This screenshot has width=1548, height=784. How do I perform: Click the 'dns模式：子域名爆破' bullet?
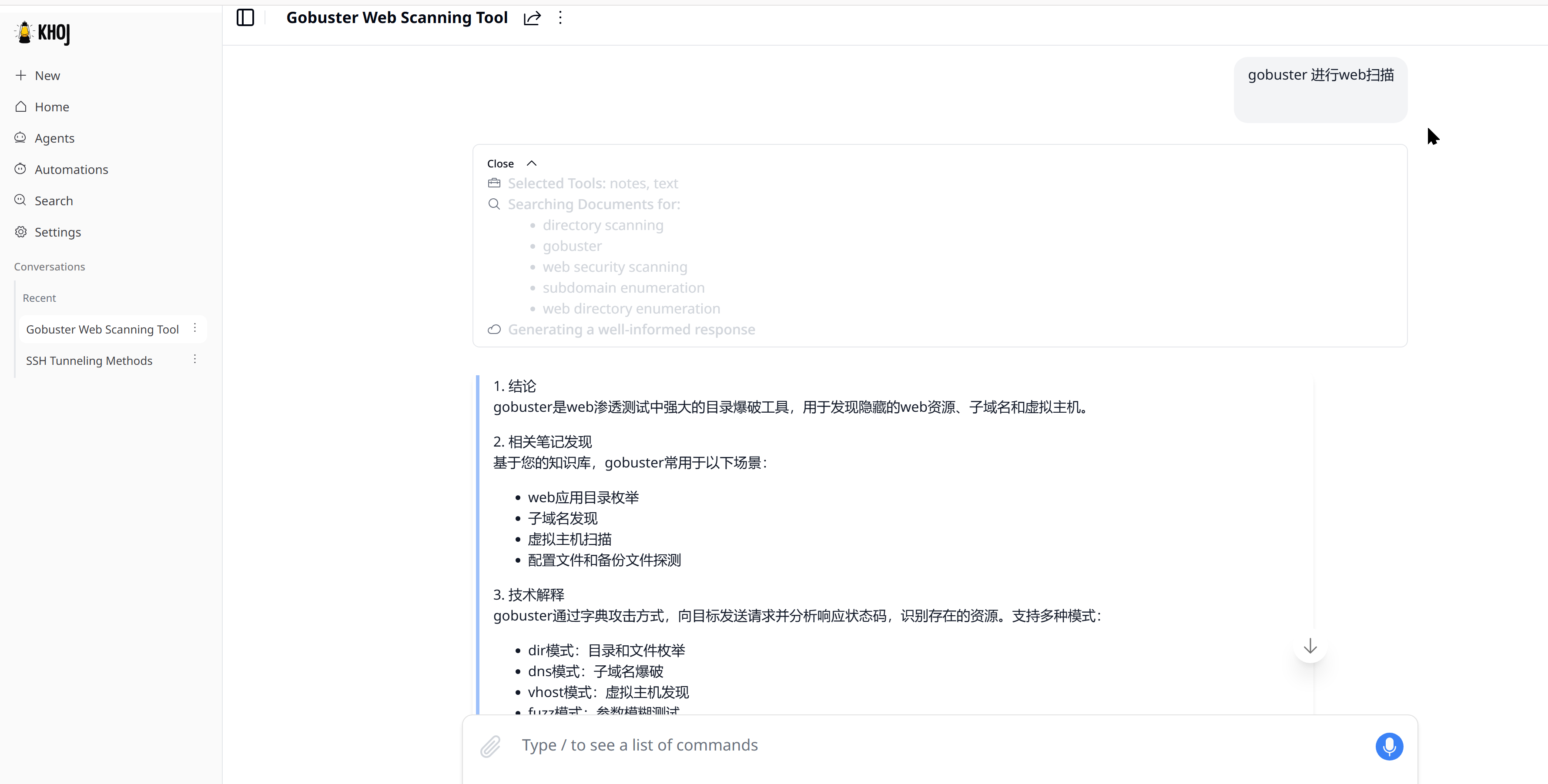596,672
